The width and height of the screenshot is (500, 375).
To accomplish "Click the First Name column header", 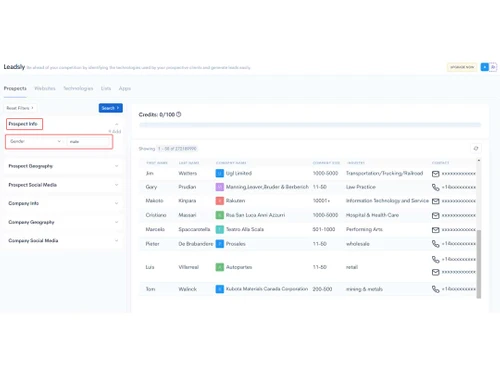I will pos(157,163).
